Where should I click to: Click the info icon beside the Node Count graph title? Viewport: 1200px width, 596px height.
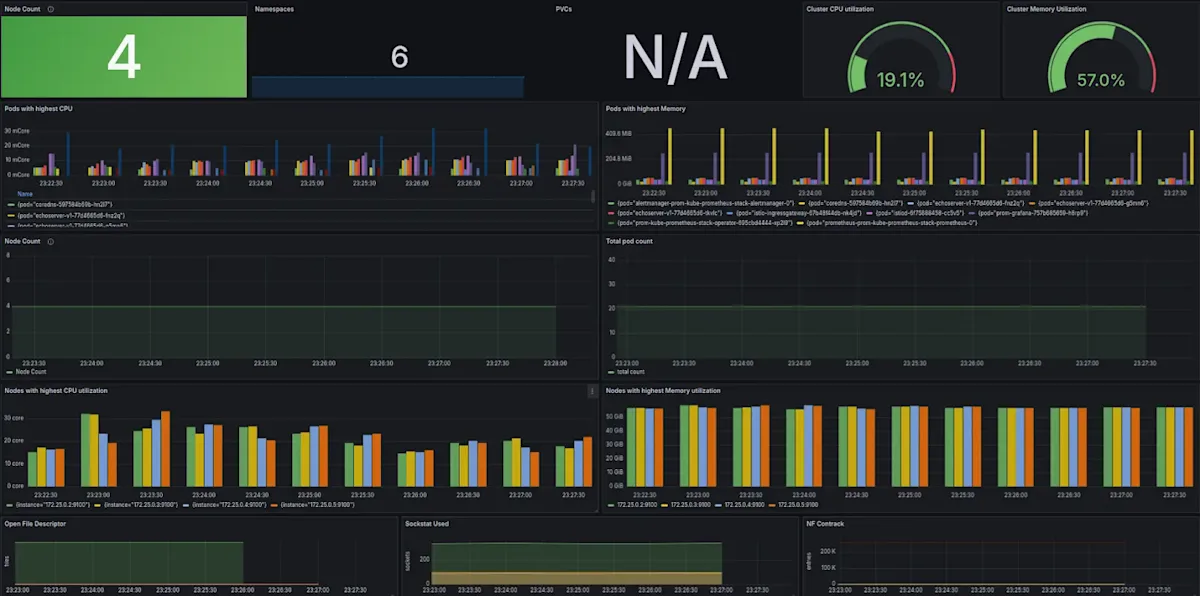(x=51, y=241)
